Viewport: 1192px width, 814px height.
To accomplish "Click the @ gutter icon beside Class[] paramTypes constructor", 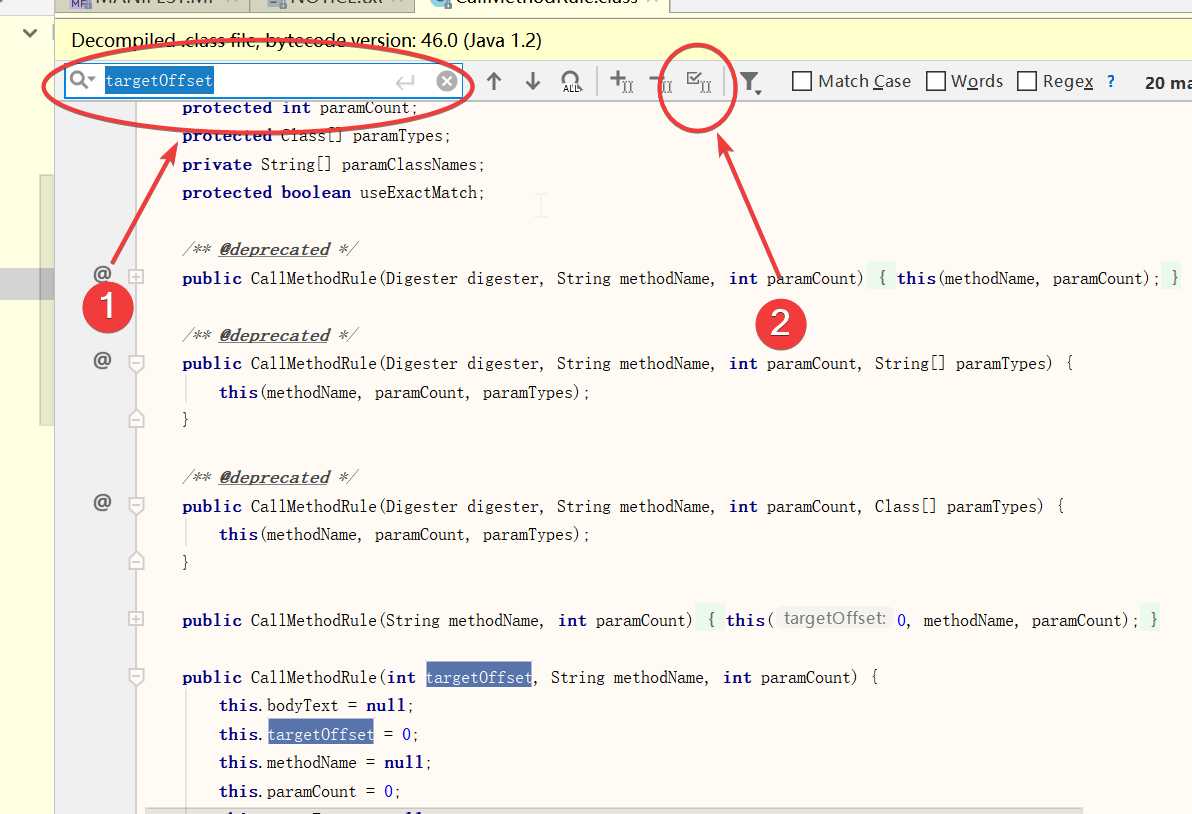I will pos(102,502).
